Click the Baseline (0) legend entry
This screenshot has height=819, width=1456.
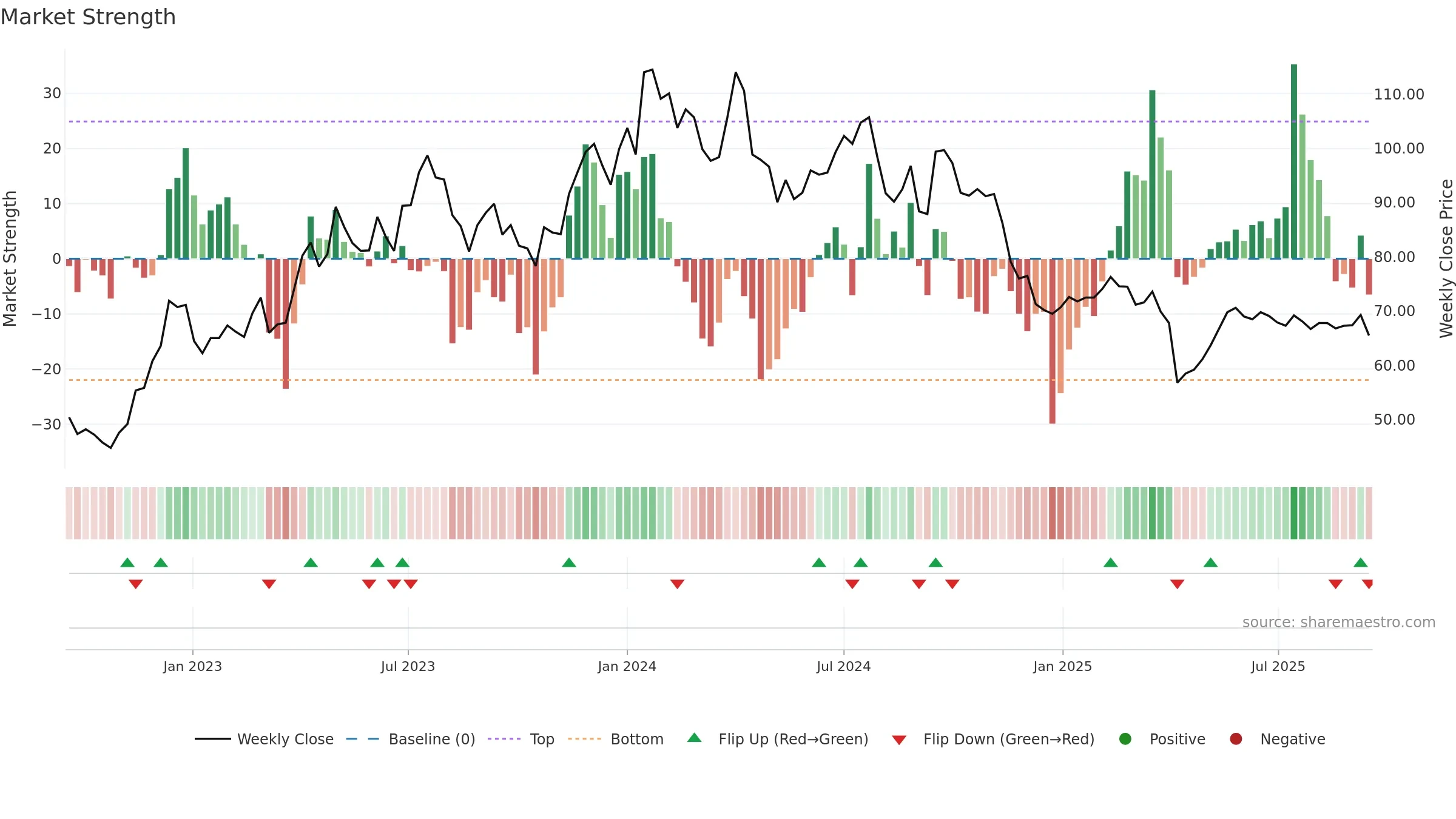[x=411, y=739]
